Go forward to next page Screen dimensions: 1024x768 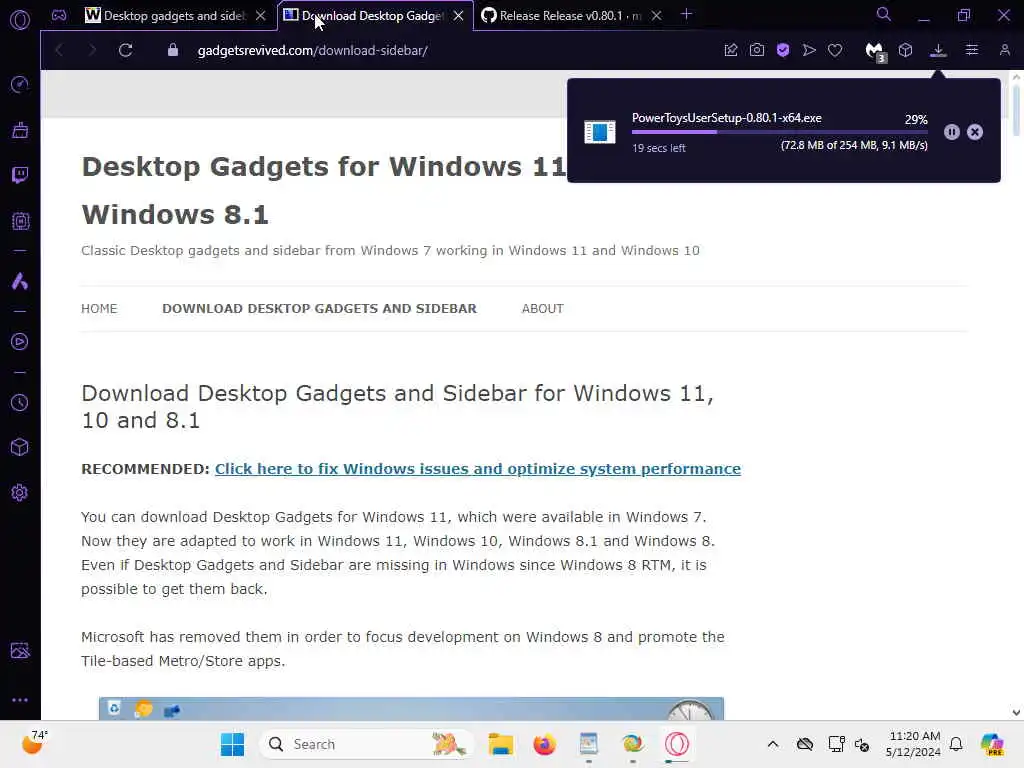tap(92, 50)
